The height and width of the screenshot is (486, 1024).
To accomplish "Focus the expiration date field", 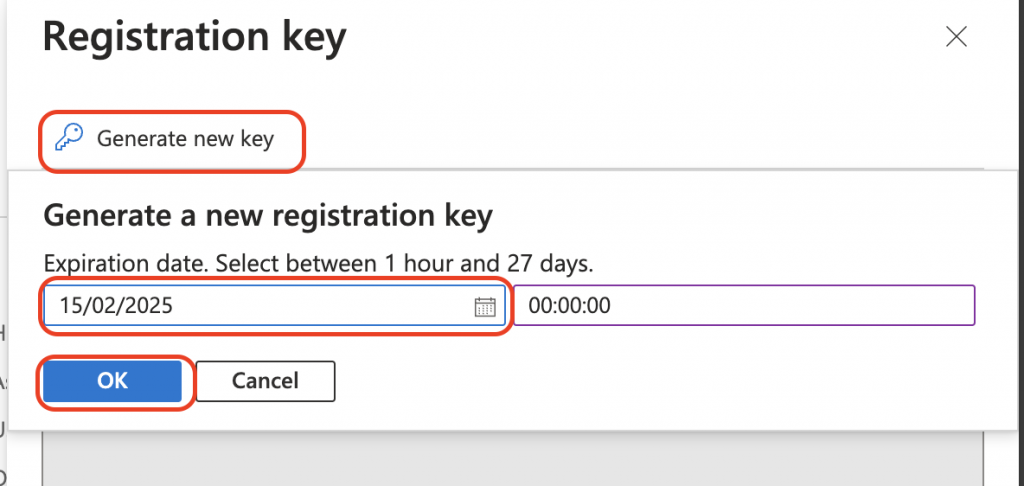I will pyautogui.click(x=274, y=305).
